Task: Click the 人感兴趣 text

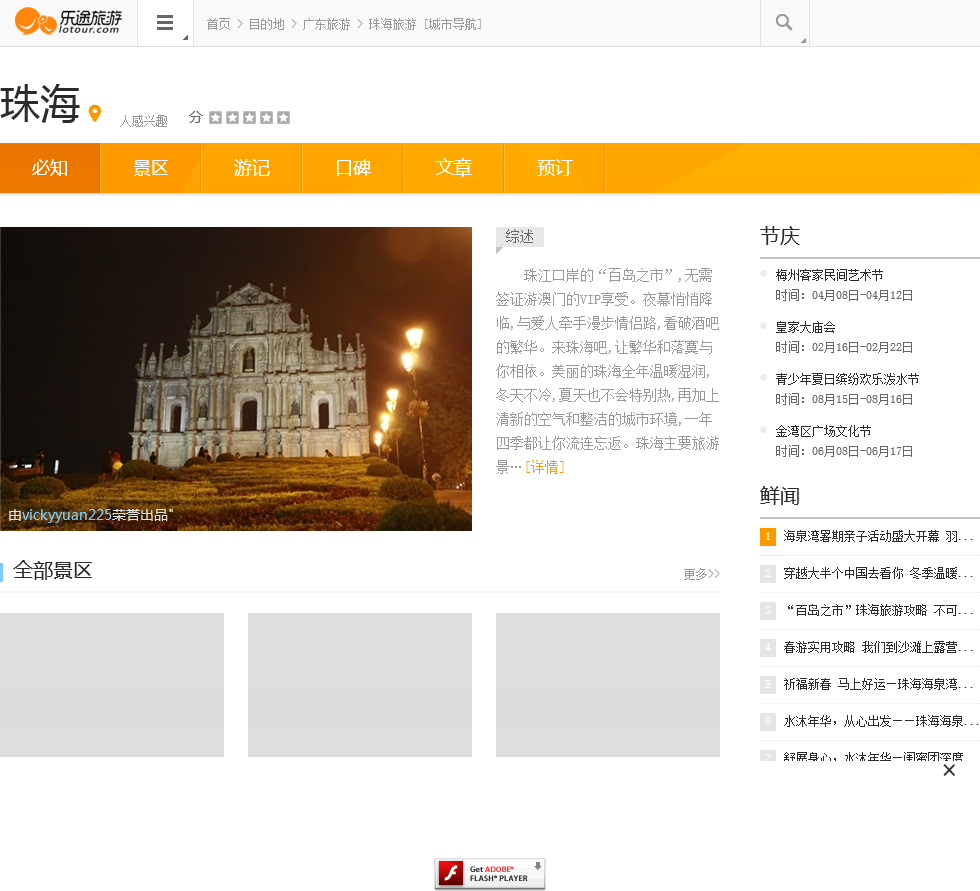Action: coord(144,121)
